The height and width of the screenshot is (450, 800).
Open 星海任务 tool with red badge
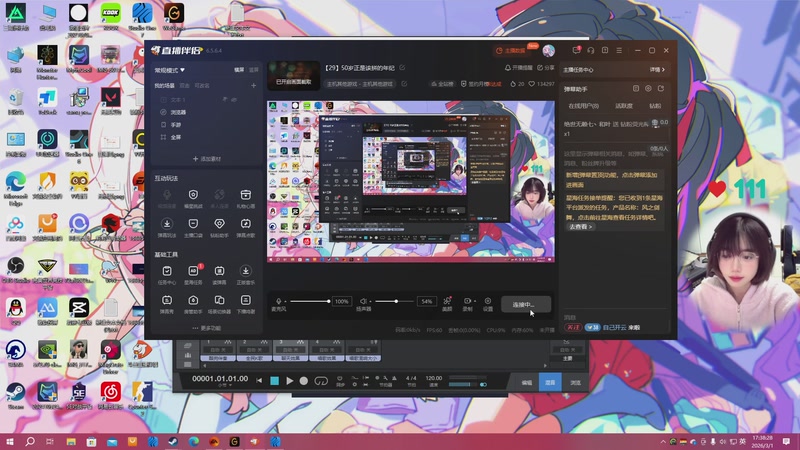(x=193, y=271)
